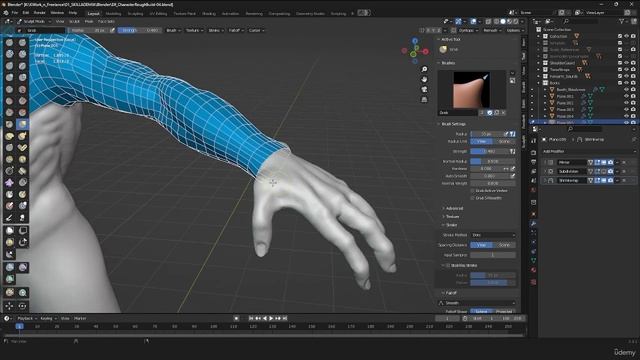The image size is (640, 360).
Task: Switch to the Sculpting workspace tab
Action: [135, 13]
